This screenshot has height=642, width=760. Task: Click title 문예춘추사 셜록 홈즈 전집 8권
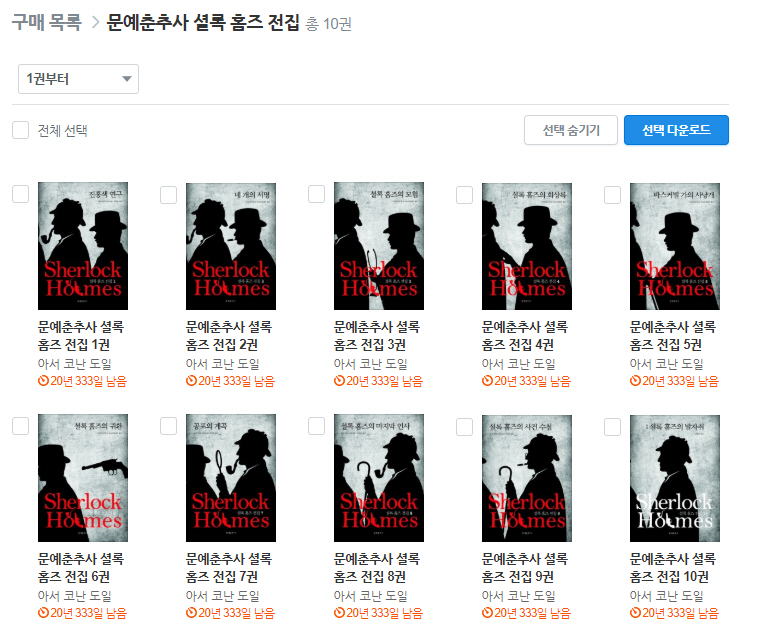point(377,567)
